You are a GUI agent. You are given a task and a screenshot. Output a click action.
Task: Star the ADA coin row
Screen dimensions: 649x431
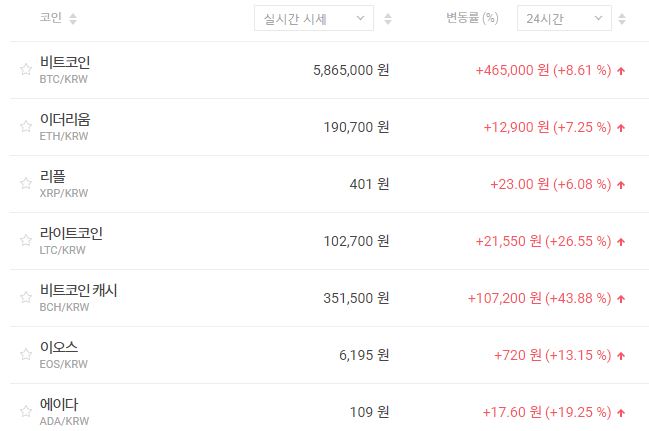click(x=26, y=411)
